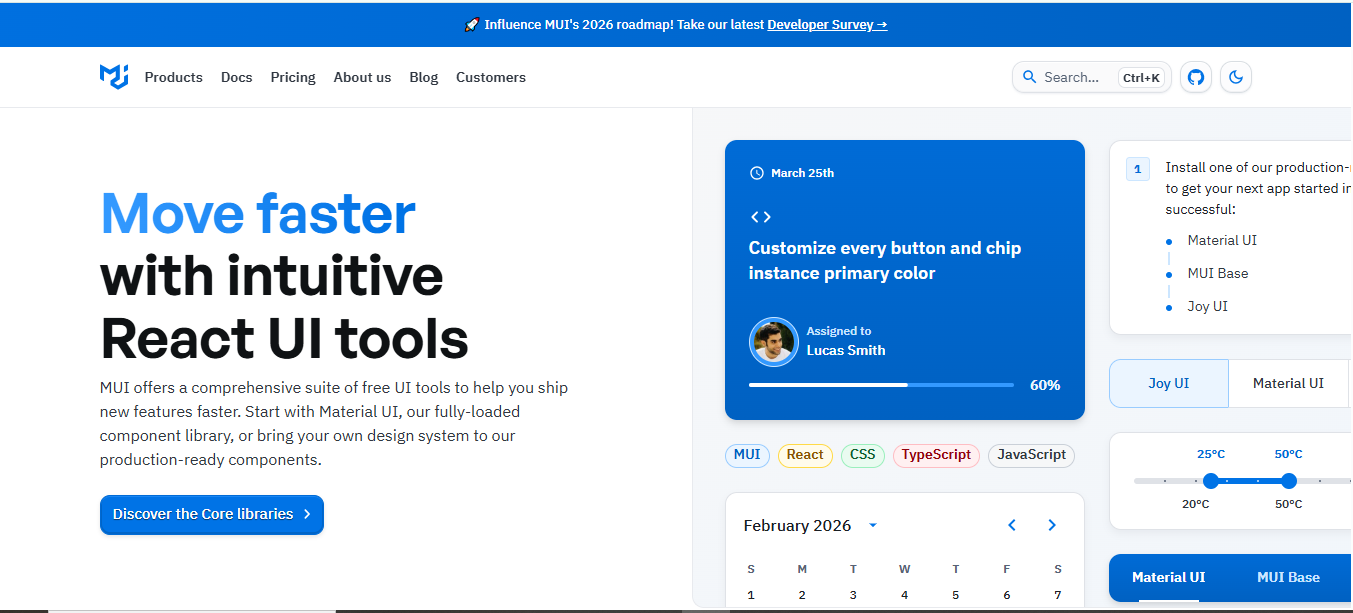Image resolution: width=1353 pixels, height=613 pixels.
Task: Open the Pricing menu item
Action: pos(292,77)
